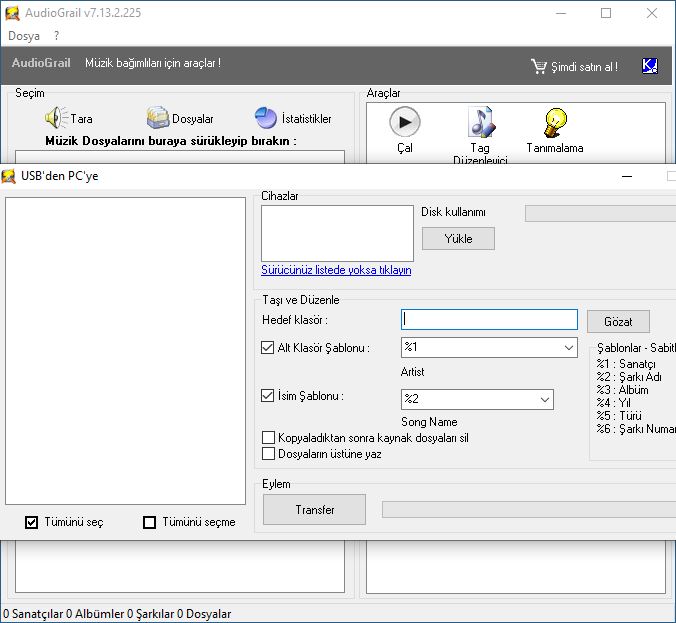Click the %1 : Sanatçı template text
This screenshot has width=676, height=623.
[626, 364]
